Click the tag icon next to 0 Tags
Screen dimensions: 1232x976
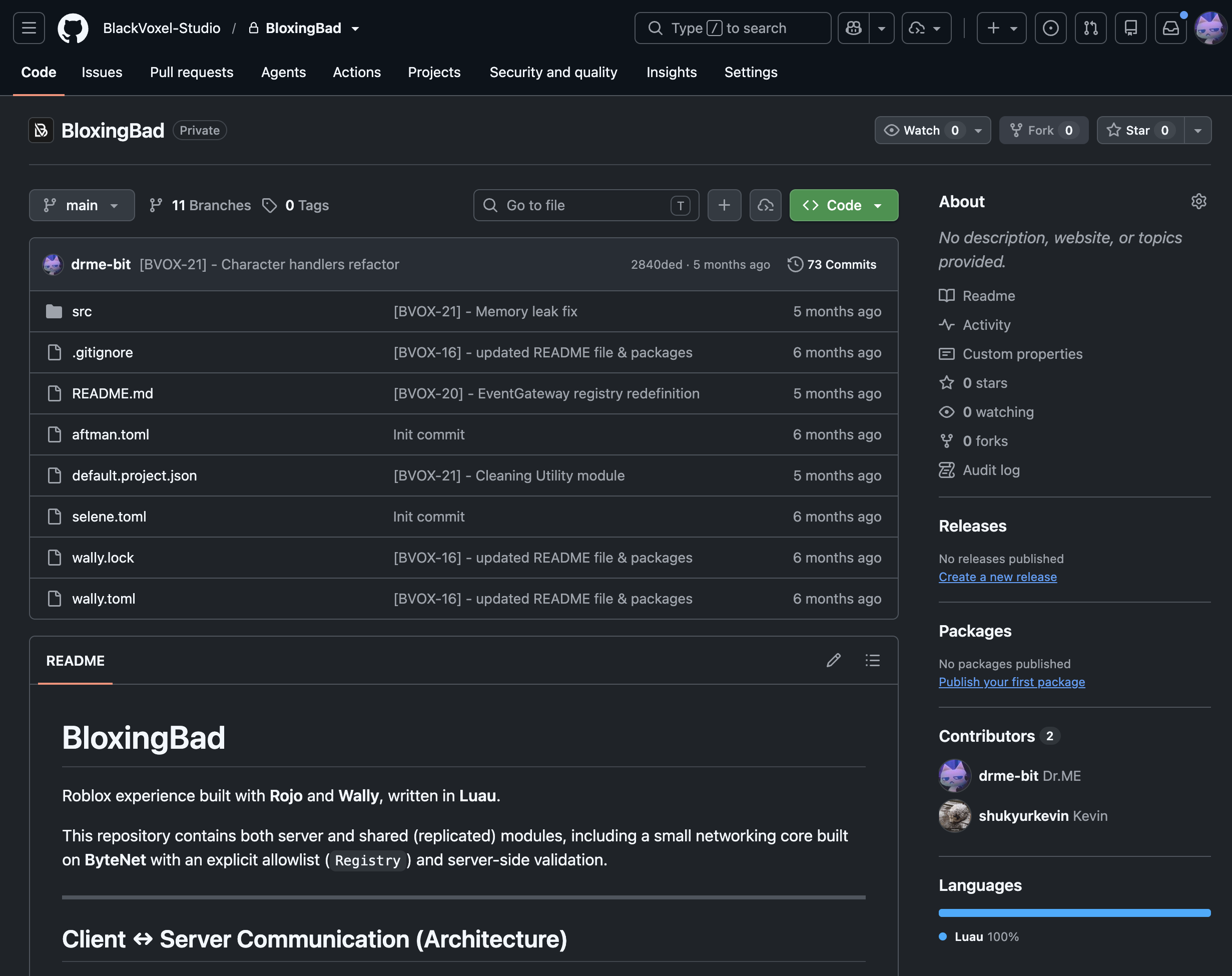coord(270,205)
